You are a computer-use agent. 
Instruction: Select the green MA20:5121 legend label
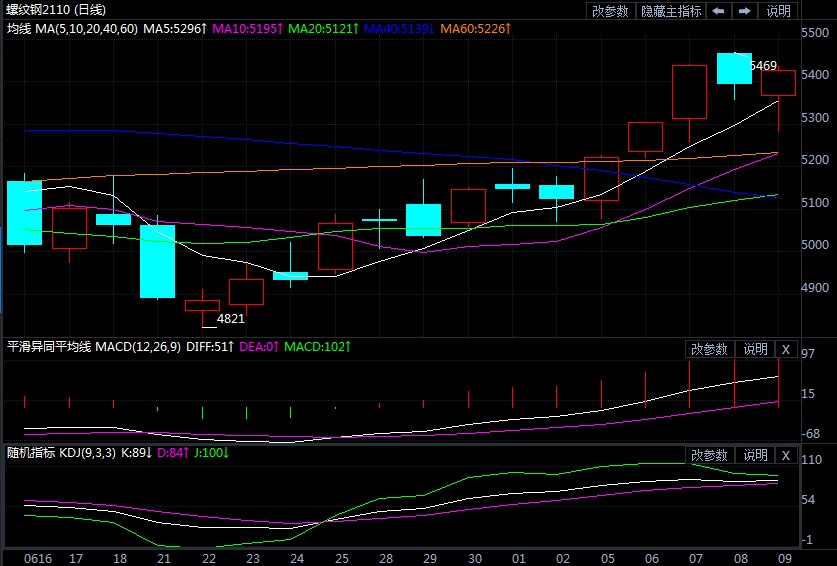tap(321, 29)
